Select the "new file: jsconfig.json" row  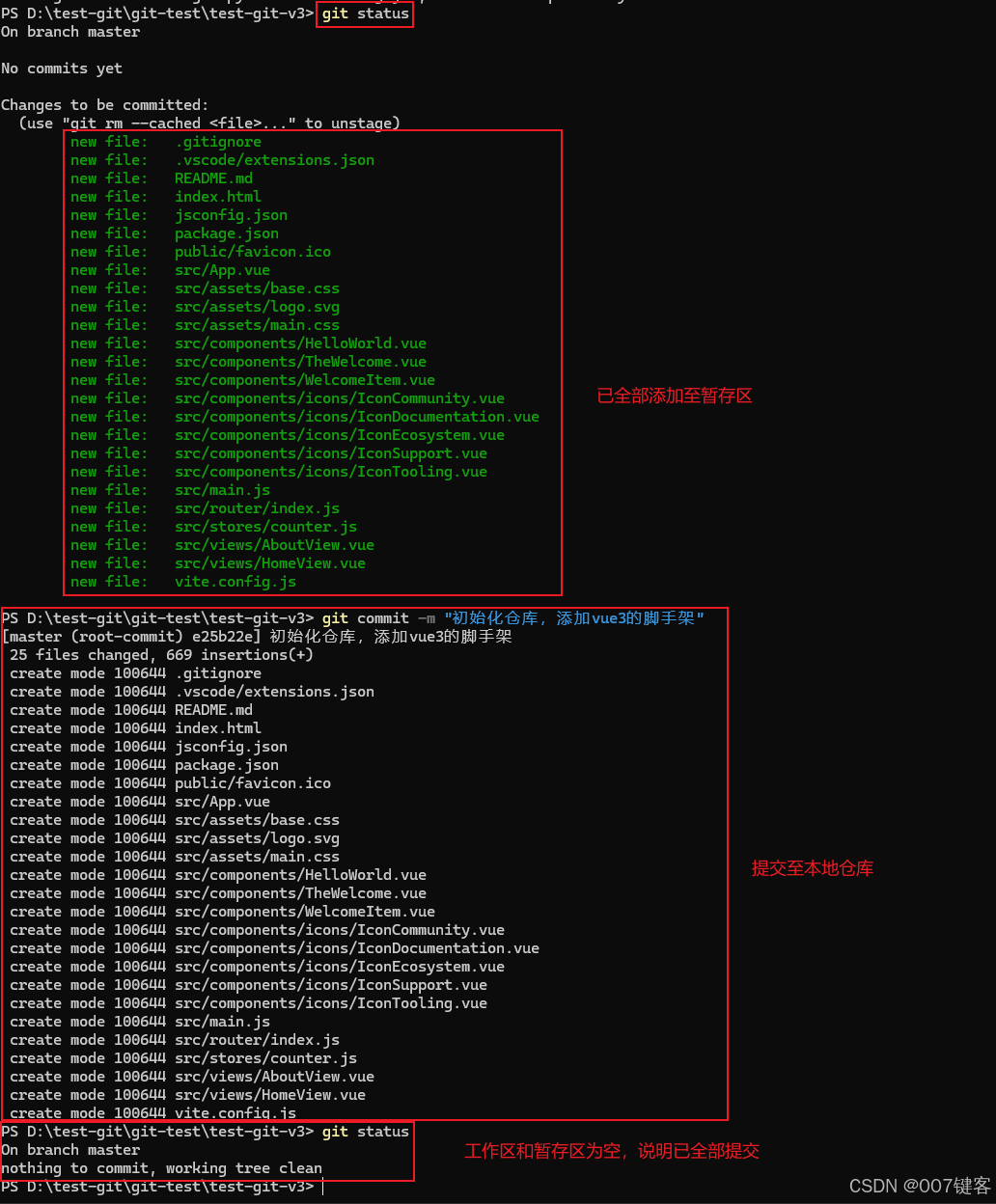(x=179, y=215)
